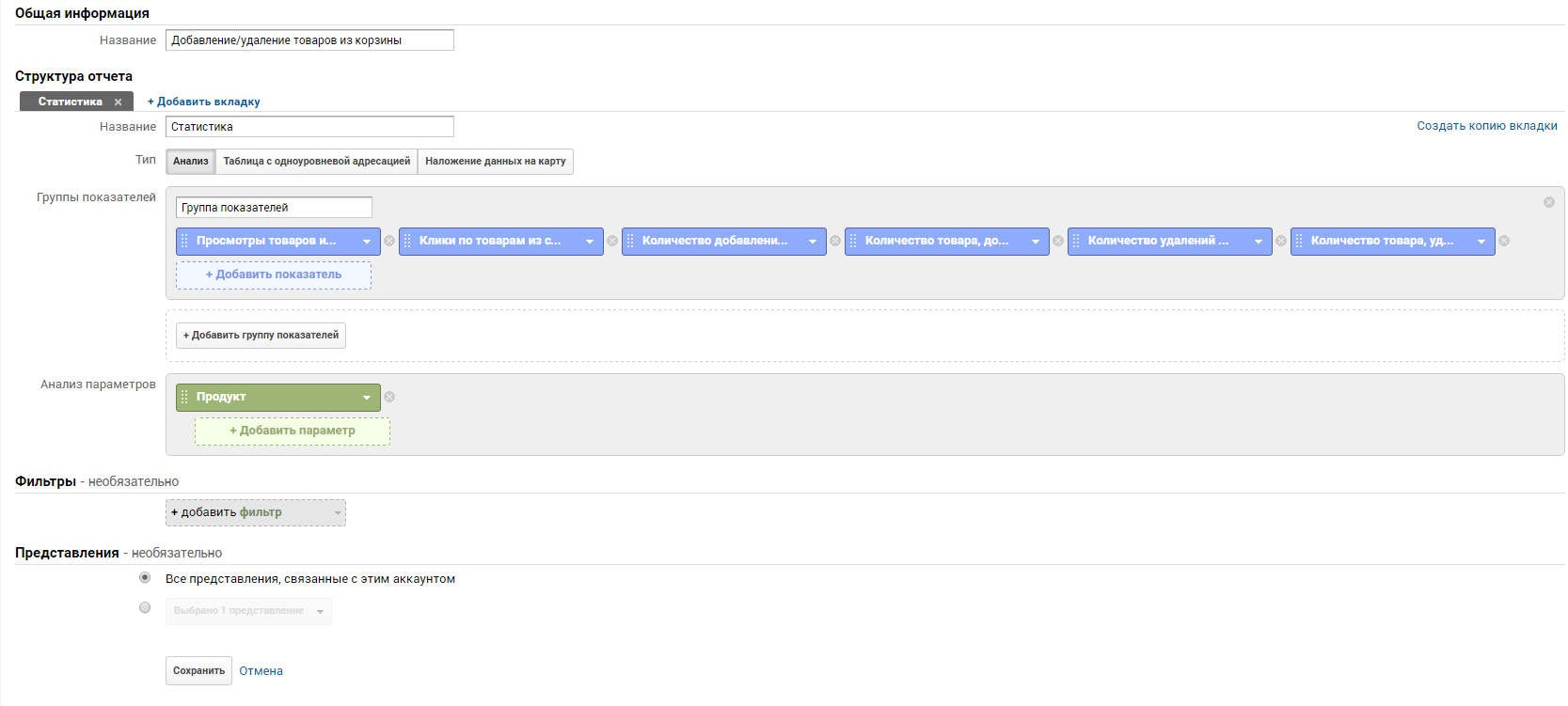Screen dimensions: 1568x706
Task: Close the Статистика tab with its x
Action: coord(118,102)
